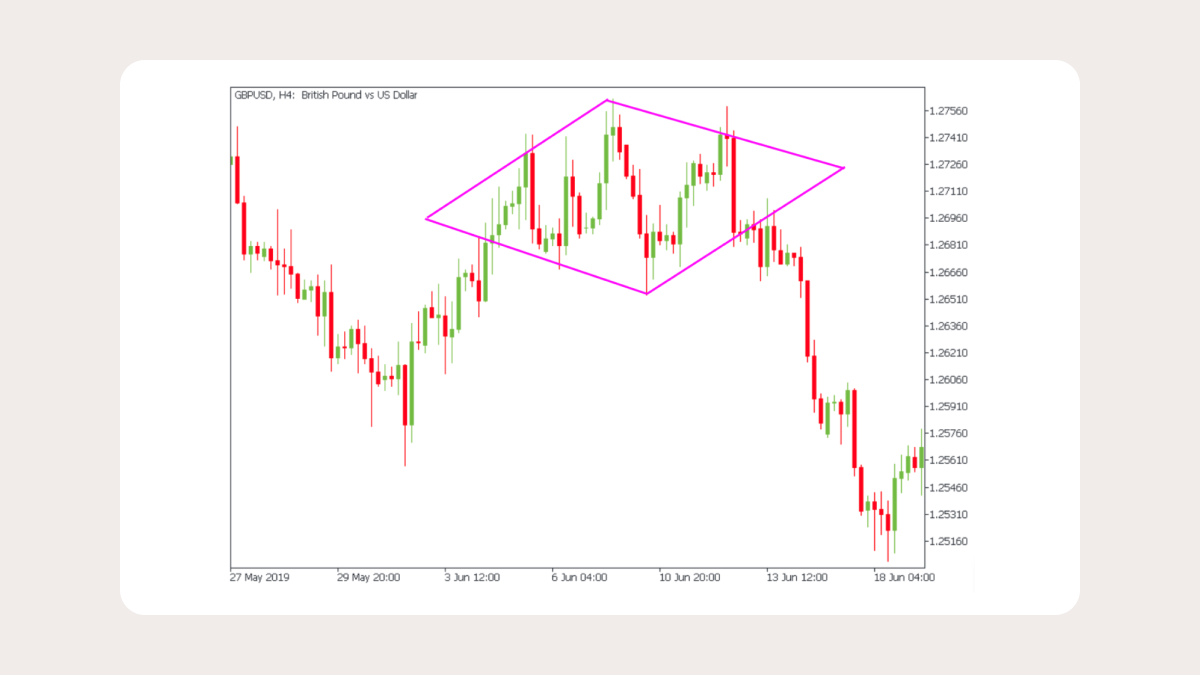Pick the 1.26960 price axis value
The width and height of the screenshot is (1200, 675).
tap(948, 218)
